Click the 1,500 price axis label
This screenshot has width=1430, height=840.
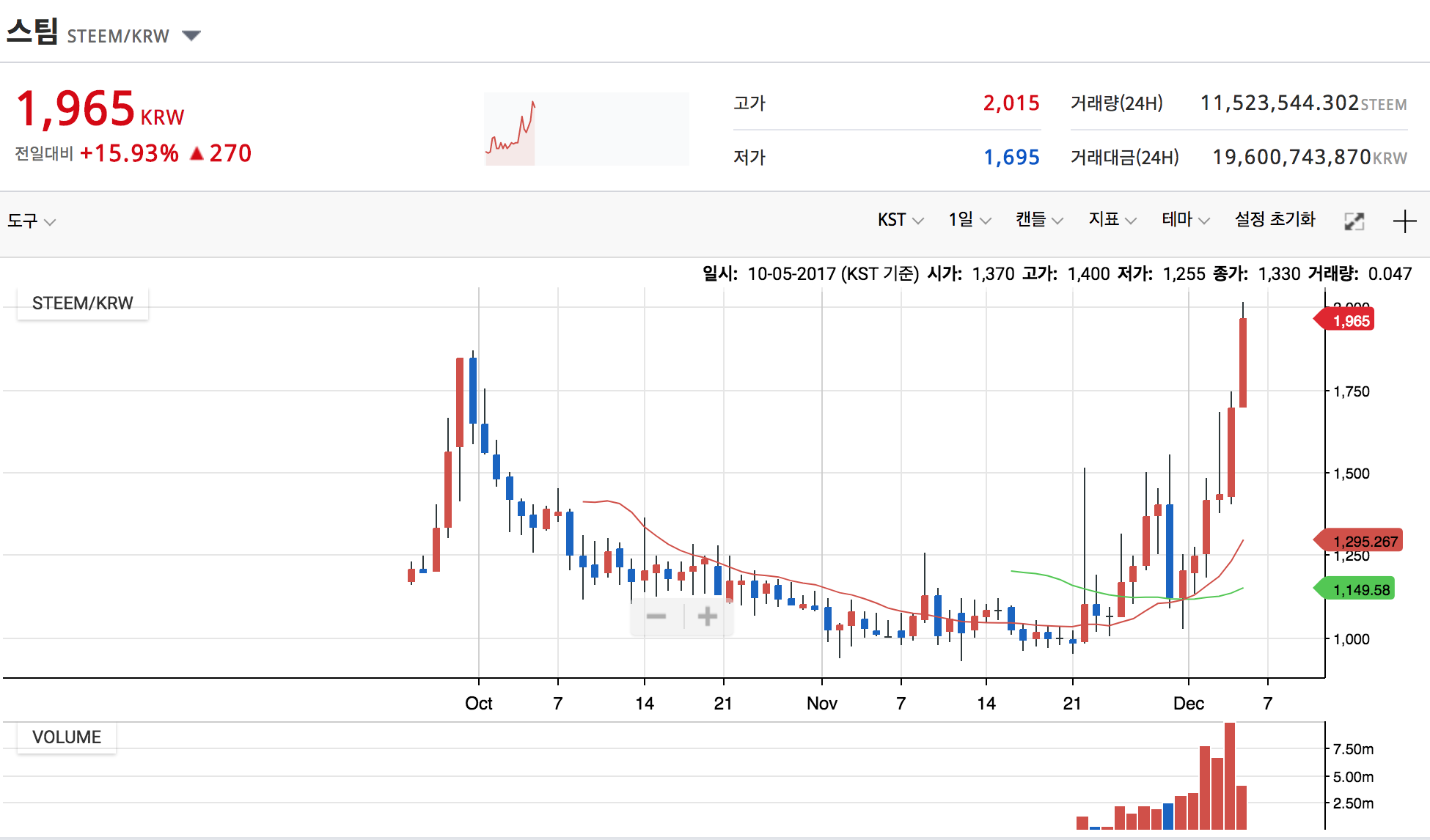tap(1352, 474)
